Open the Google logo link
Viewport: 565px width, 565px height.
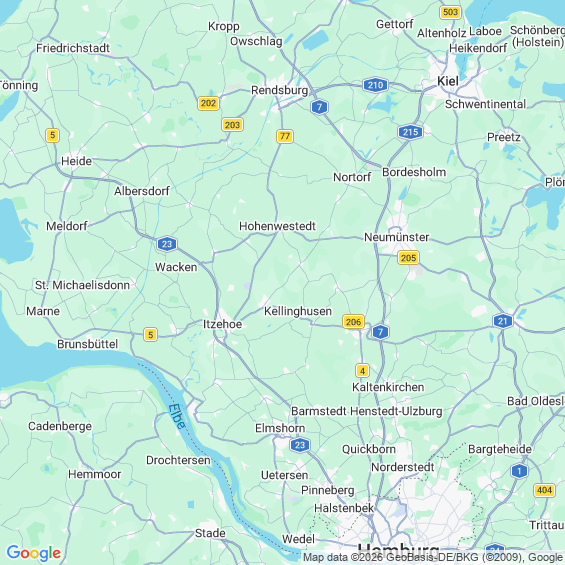pyautogui.click(x=34, y=552)
